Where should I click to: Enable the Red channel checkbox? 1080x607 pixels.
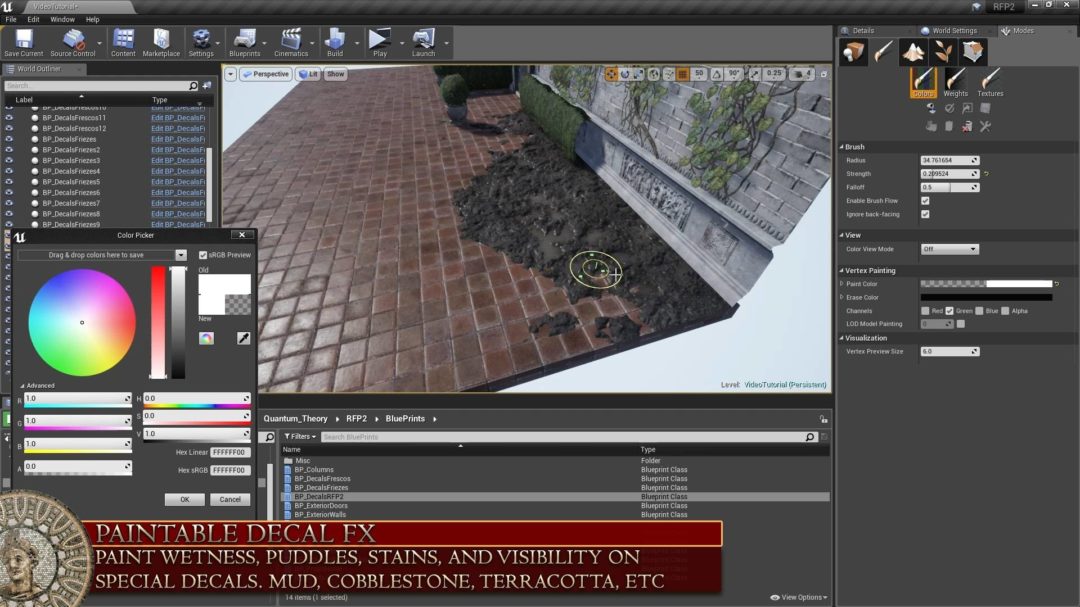click(925, 311)
